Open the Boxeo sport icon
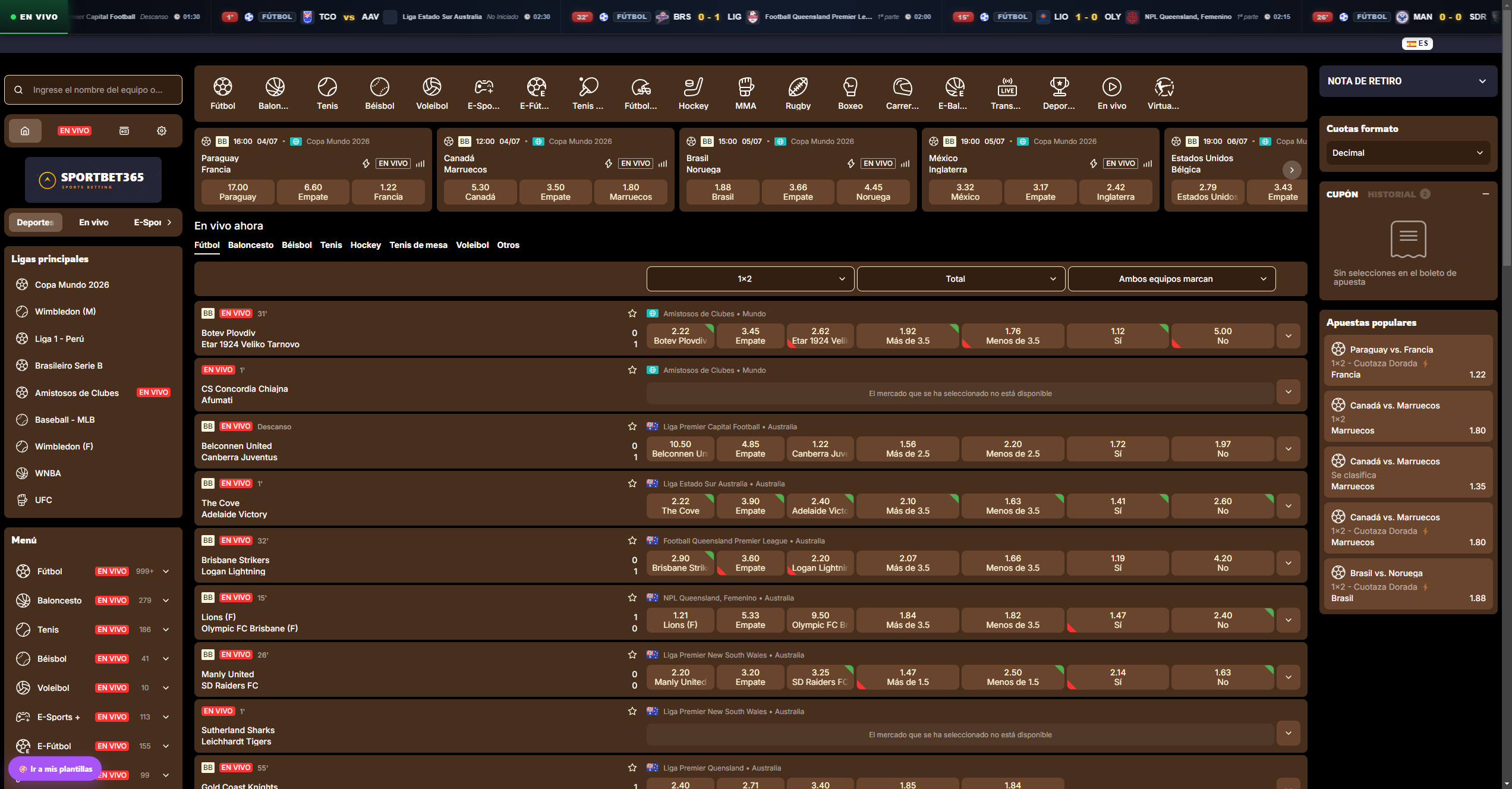The image size is (1512, 789). (850, 87)
